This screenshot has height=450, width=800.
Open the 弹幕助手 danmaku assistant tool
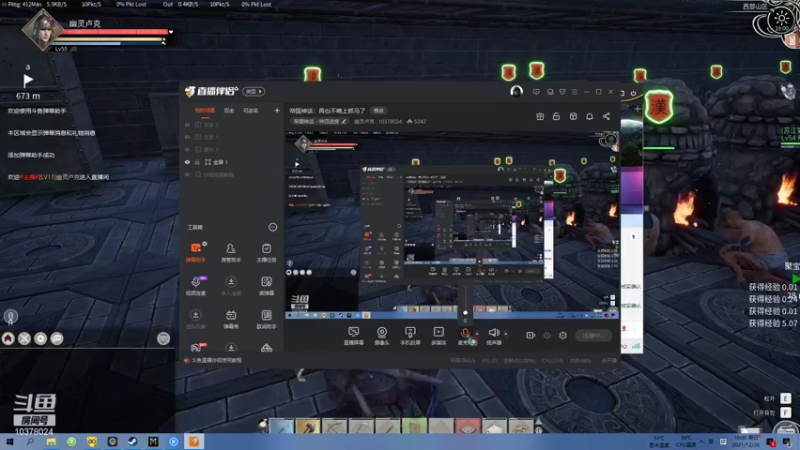[195, 252]
